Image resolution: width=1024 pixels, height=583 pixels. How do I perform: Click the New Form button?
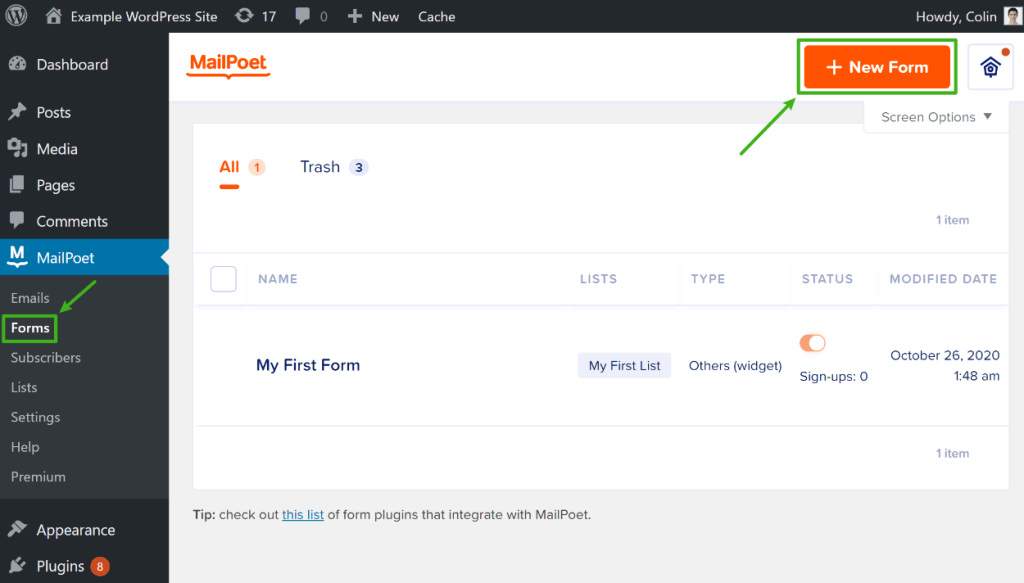[876, 67]
